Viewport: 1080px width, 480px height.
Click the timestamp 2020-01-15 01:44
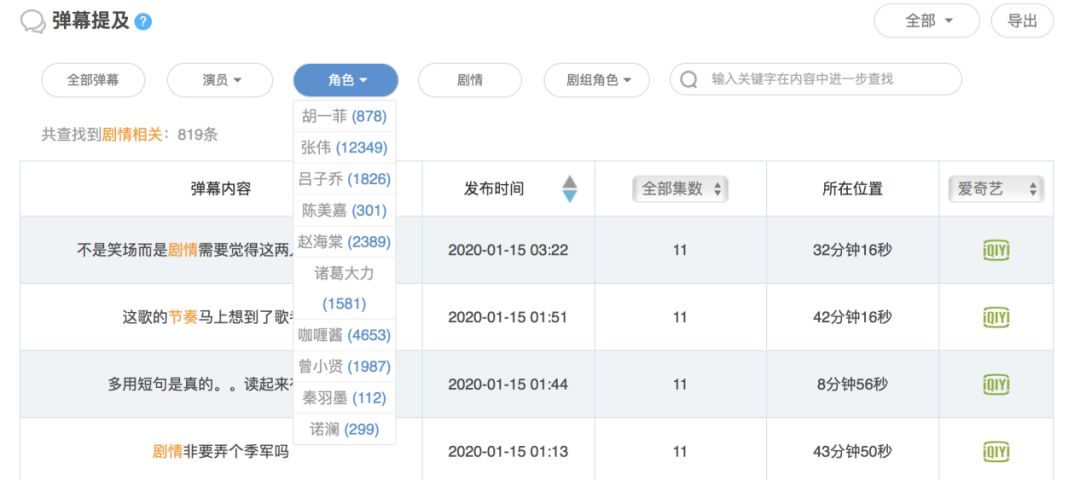pyautogui.click(x=508, y=384)
